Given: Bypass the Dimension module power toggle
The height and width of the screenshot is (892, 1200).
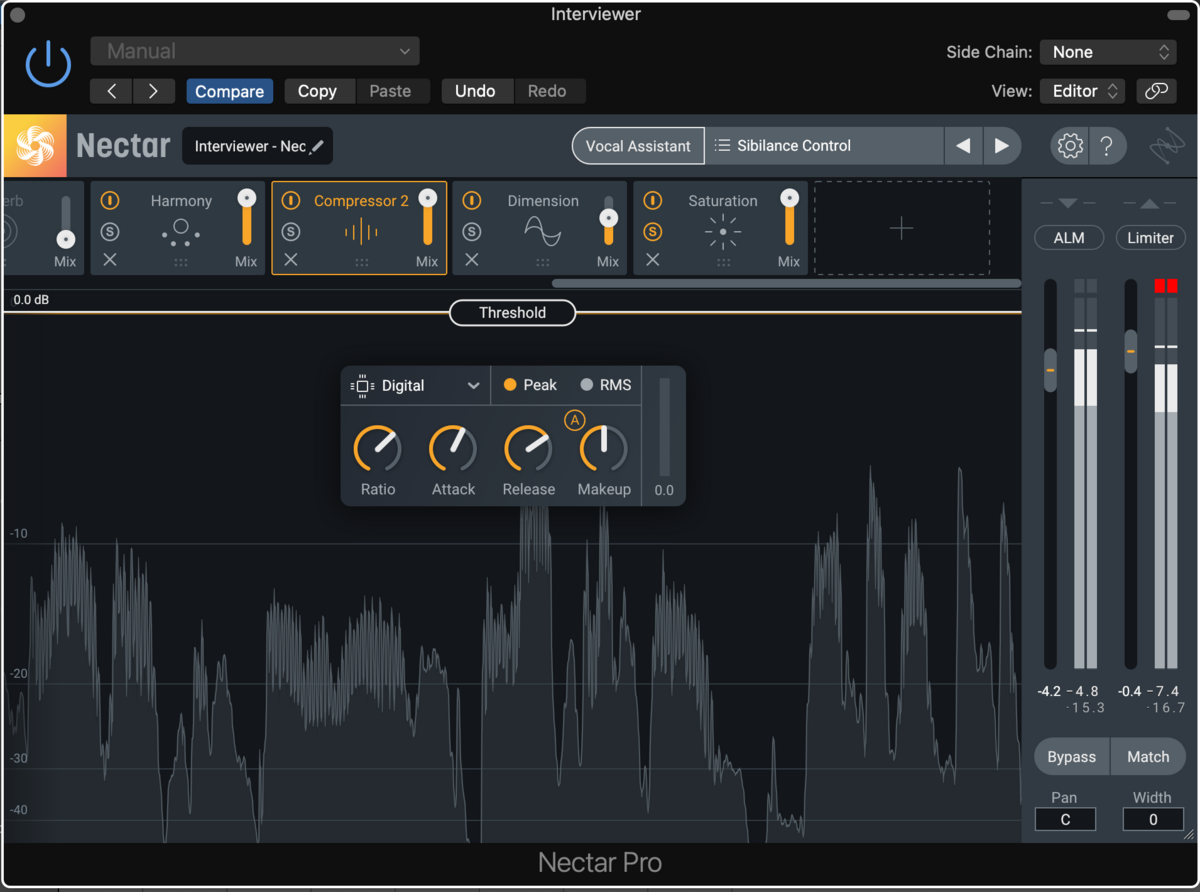Looking at the screenshot, I should pos(471,201).
